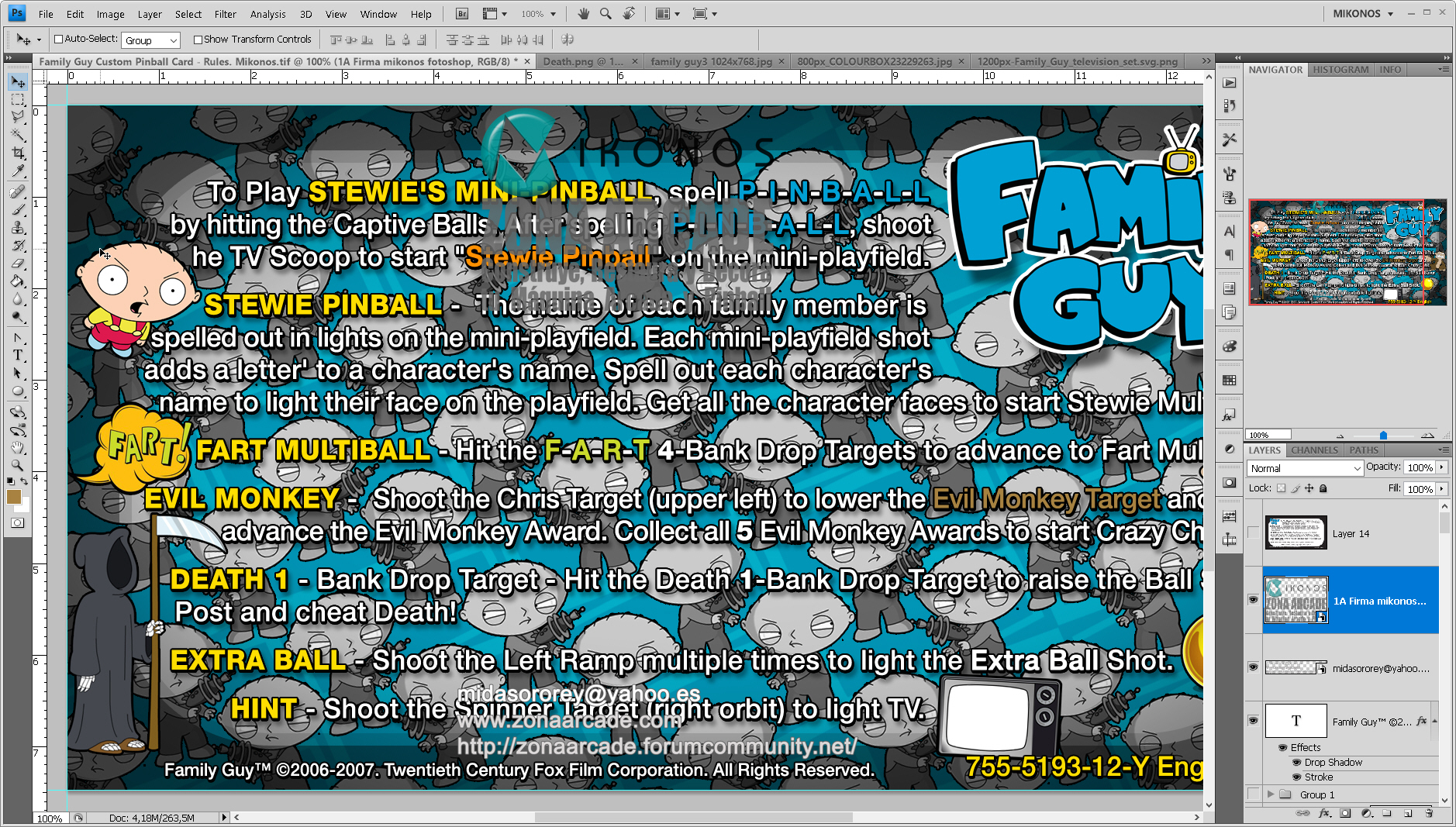Choose the Clone Stamp tool
The image size is (1456, 827).
coord(18,227)
